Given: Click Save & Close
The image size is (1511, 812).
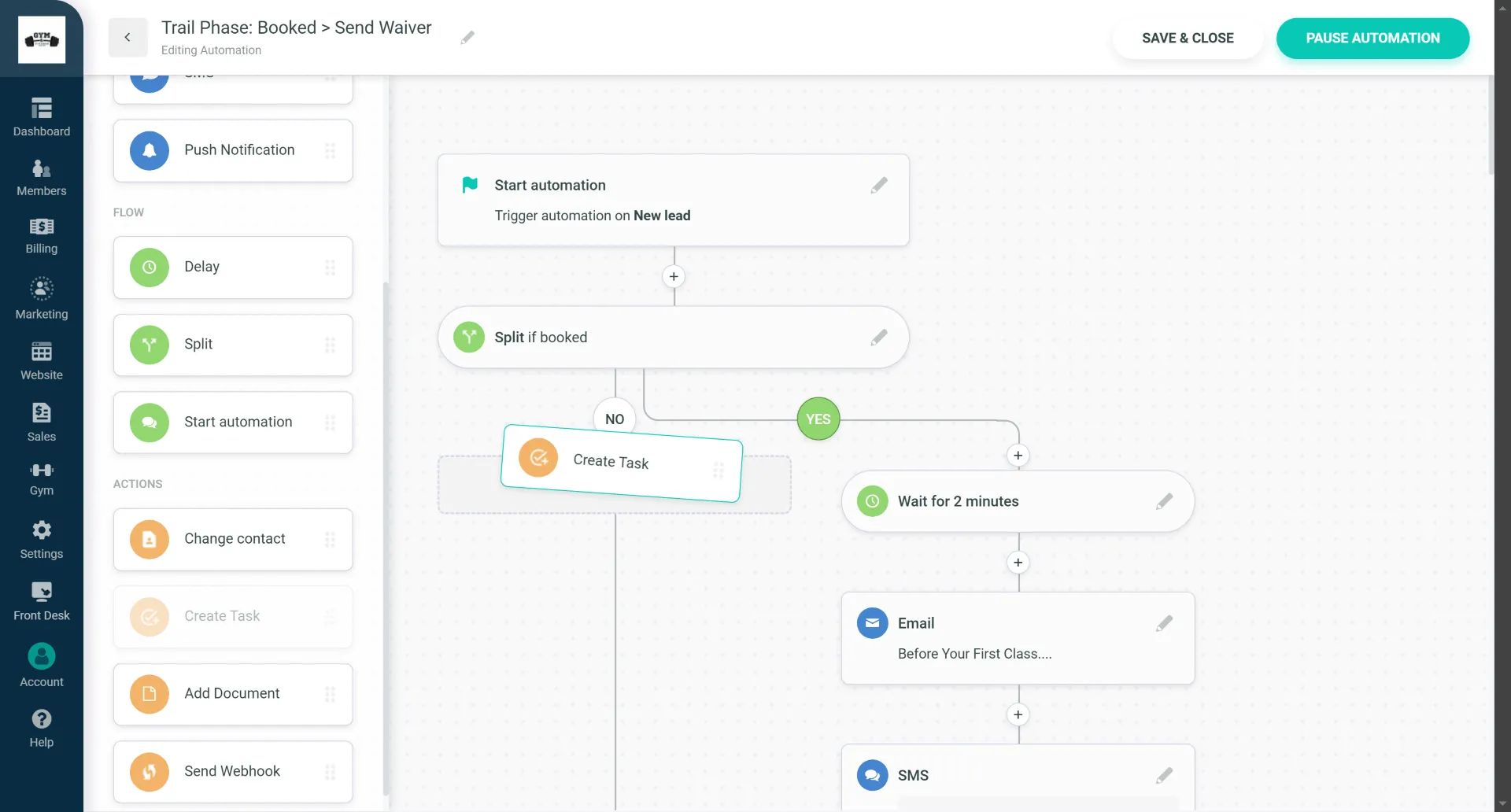Looking at the screenshot, I should [x=1188, y=38].
